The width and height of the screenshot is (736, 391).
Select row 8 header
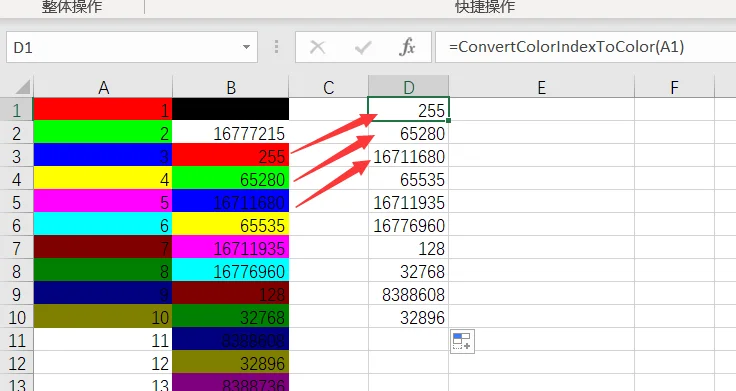click(x=16, y=271)
